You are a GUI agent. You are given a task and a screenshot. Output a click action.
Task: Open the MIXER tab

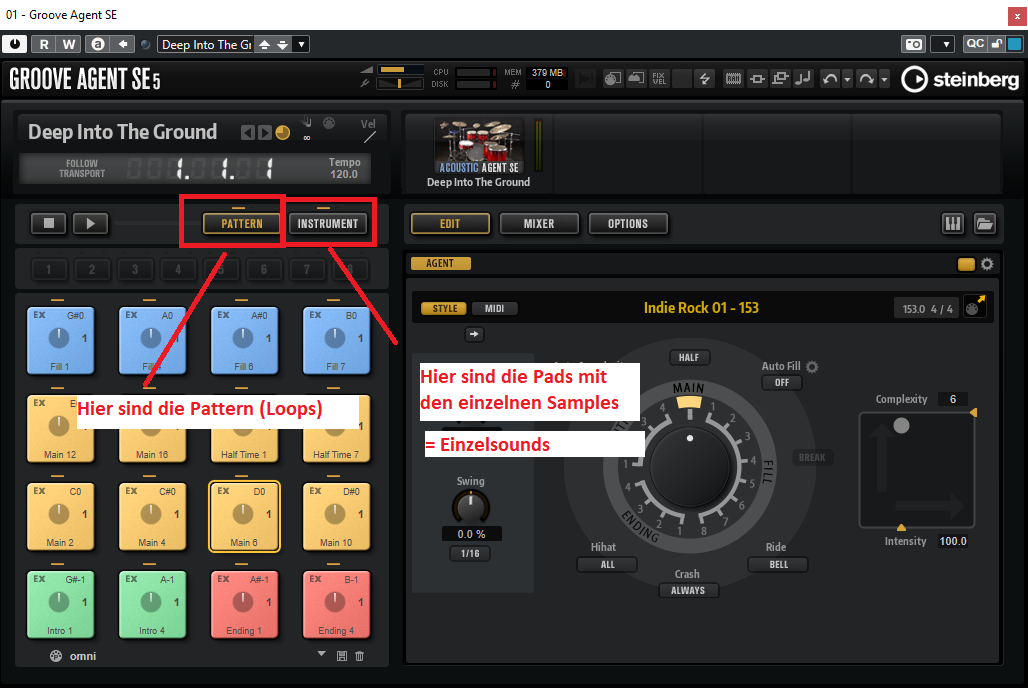[x=539, y=224]
